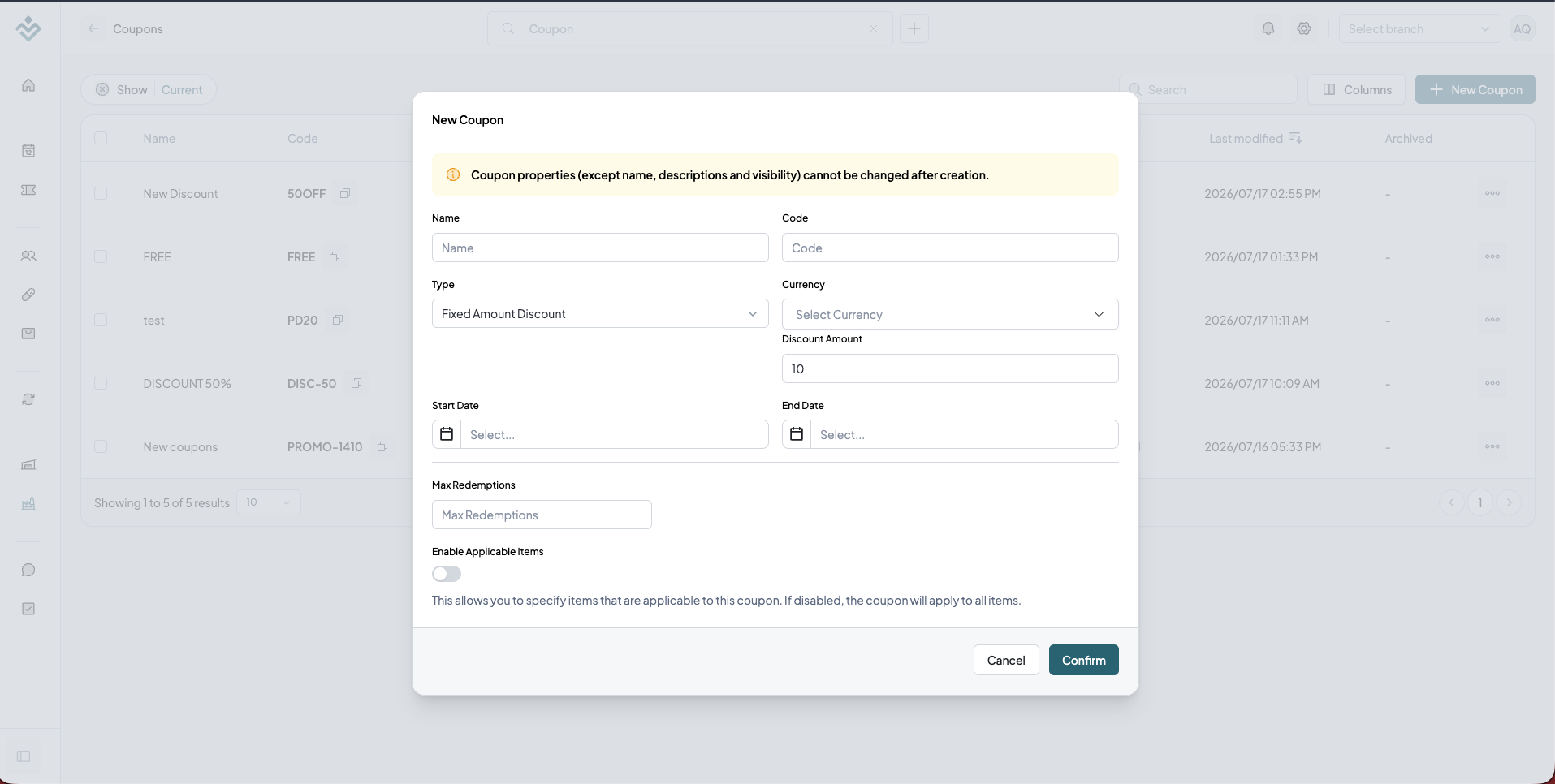Click the next page arrow
Image resolution: width=1555 pixels, height=784 pixels.
(x=1510, y=502)
